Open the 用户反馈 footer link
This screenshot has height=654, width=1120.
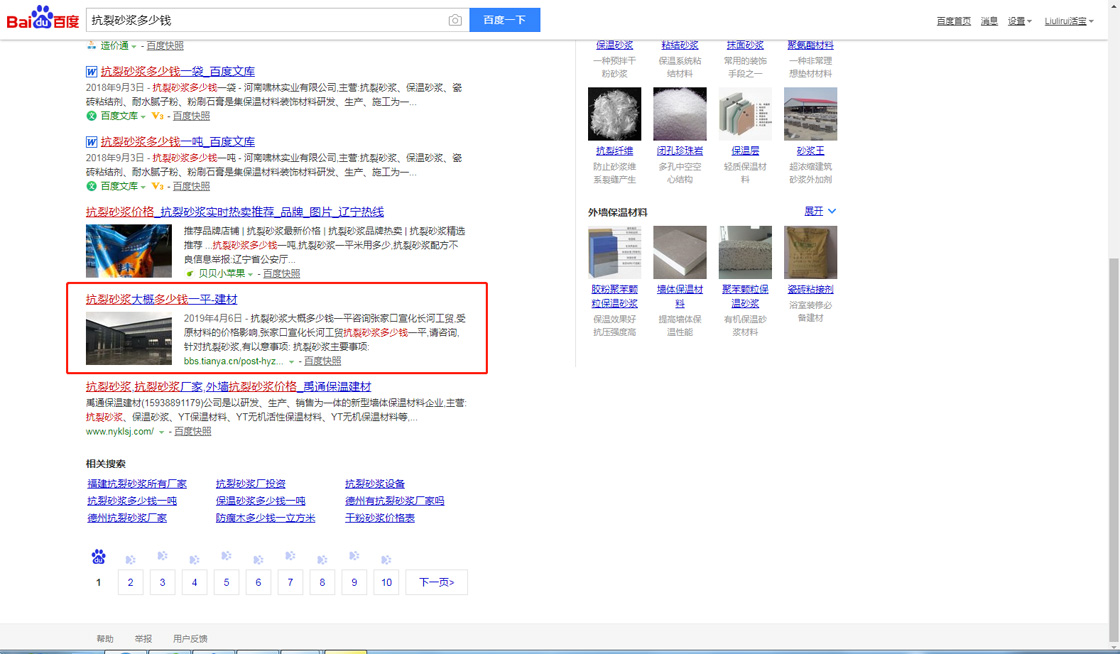click(190, 639)
